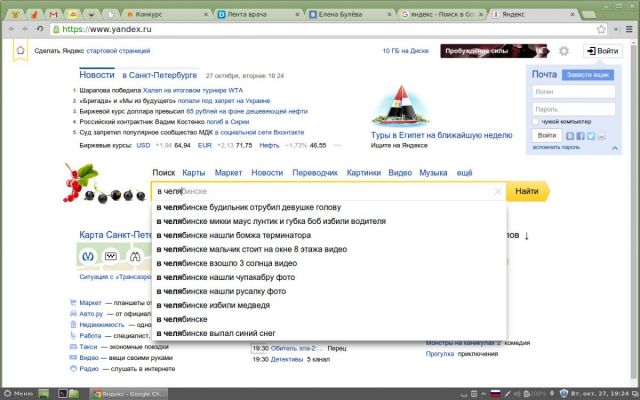640x400 pixels.
Task: Open the 'Картинки' search tab
Action: pyautogui.click(x=364, y=173)
